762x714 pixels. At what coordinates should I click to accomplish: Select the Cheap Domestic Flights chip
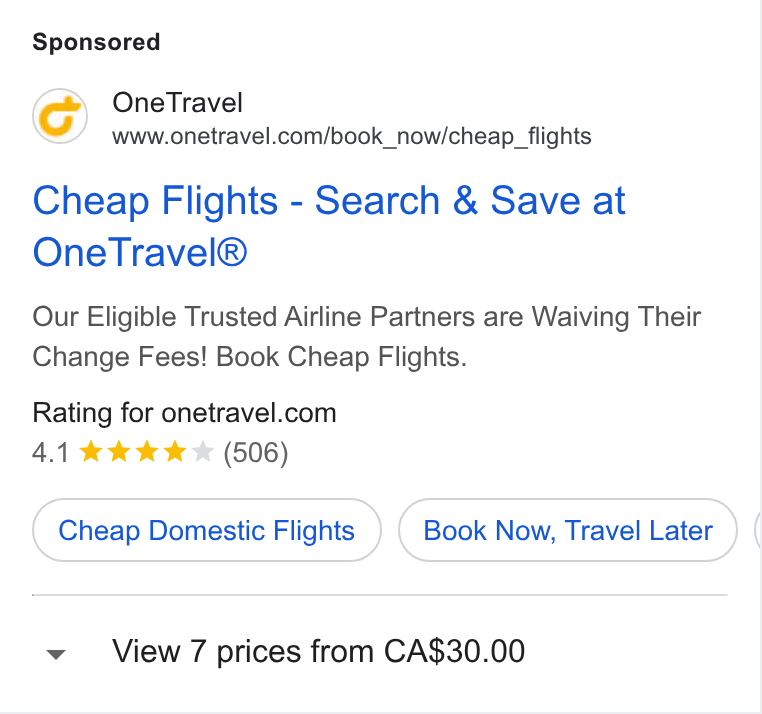pyautogui.click(x=207, y=530)
